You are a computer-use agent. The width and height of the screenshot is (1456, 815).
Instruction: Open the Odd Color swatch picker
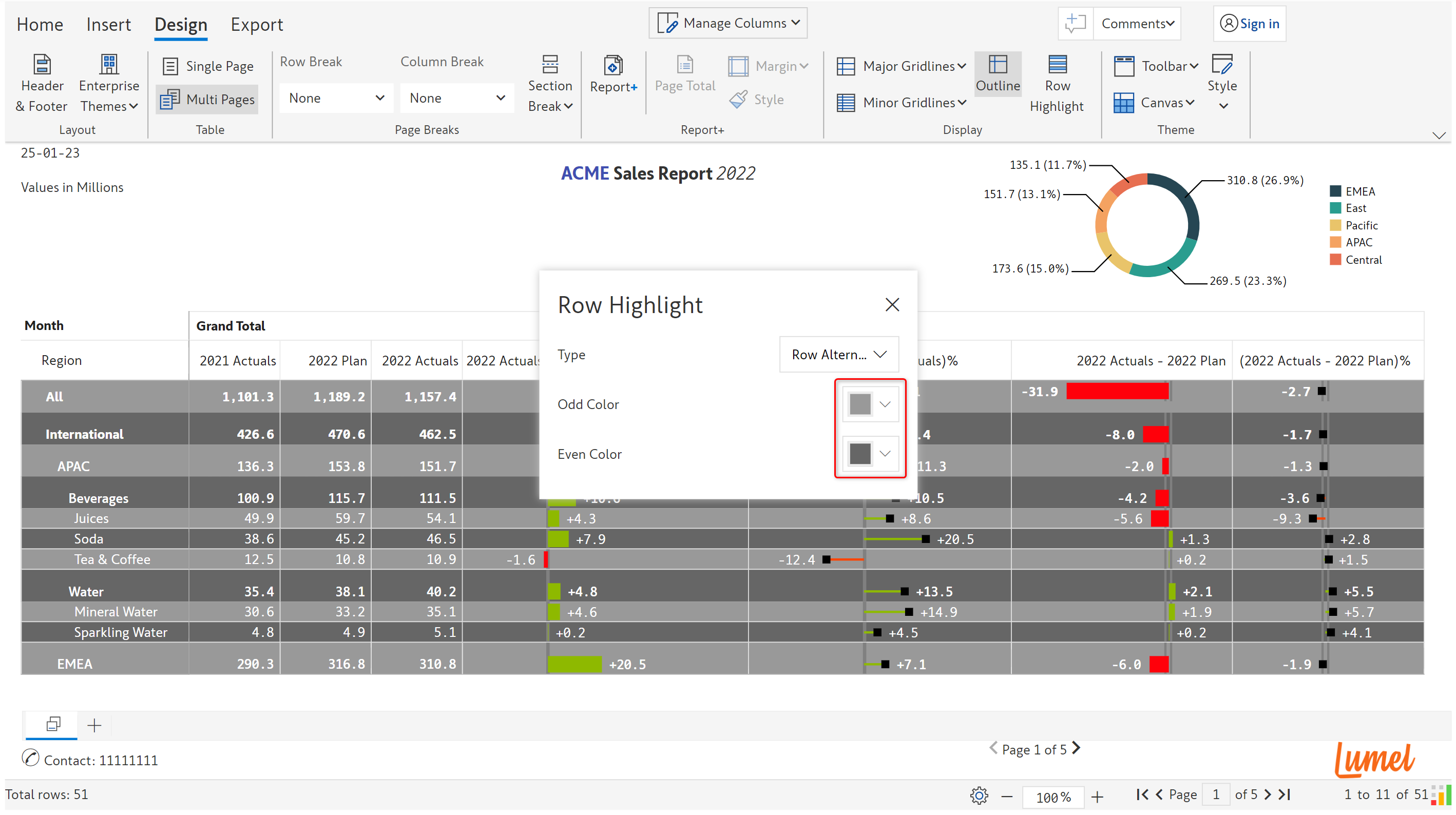[x=870, y=404]
